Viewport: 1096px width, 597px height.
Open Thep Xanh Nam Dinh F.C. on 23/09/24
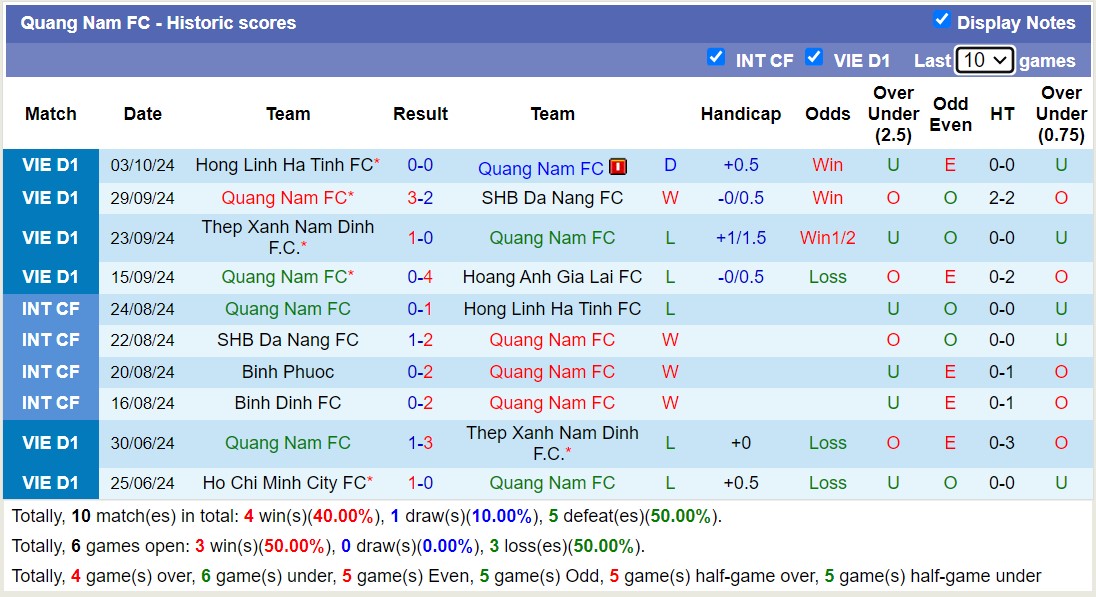click(287, 237)
